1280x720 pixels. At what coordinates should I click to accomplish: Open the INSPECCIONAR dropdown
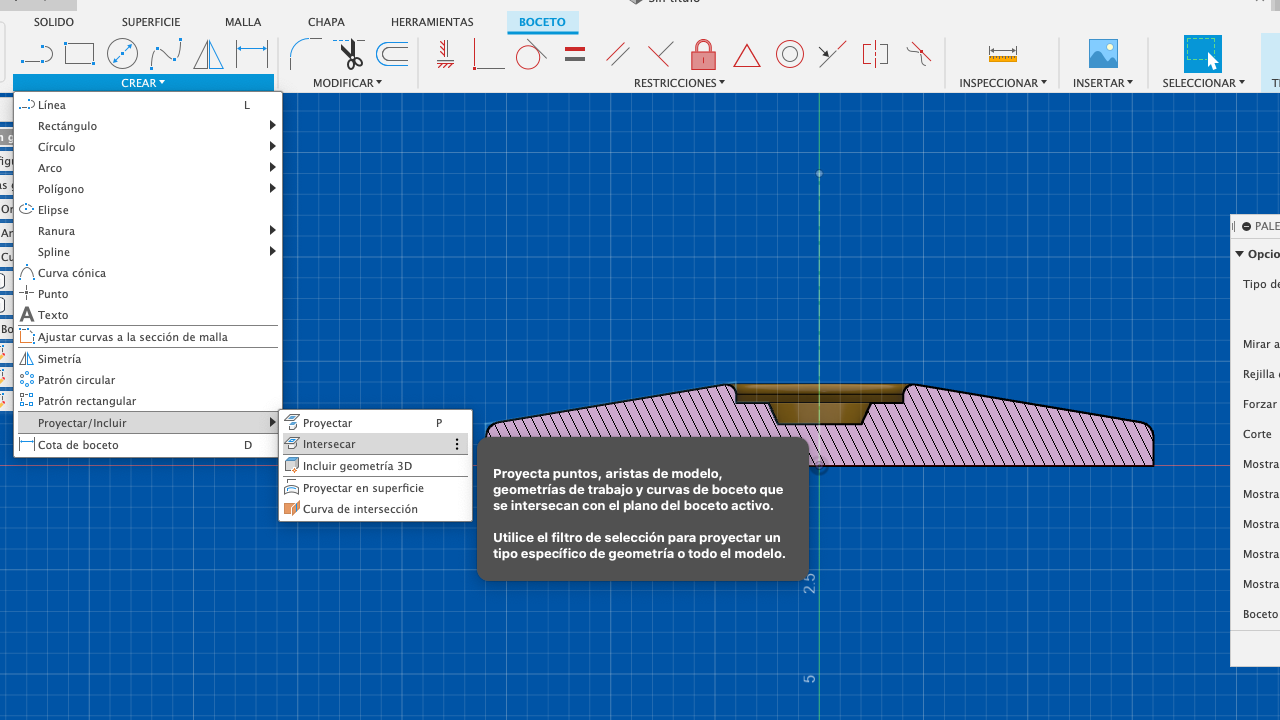point(1002,83)
